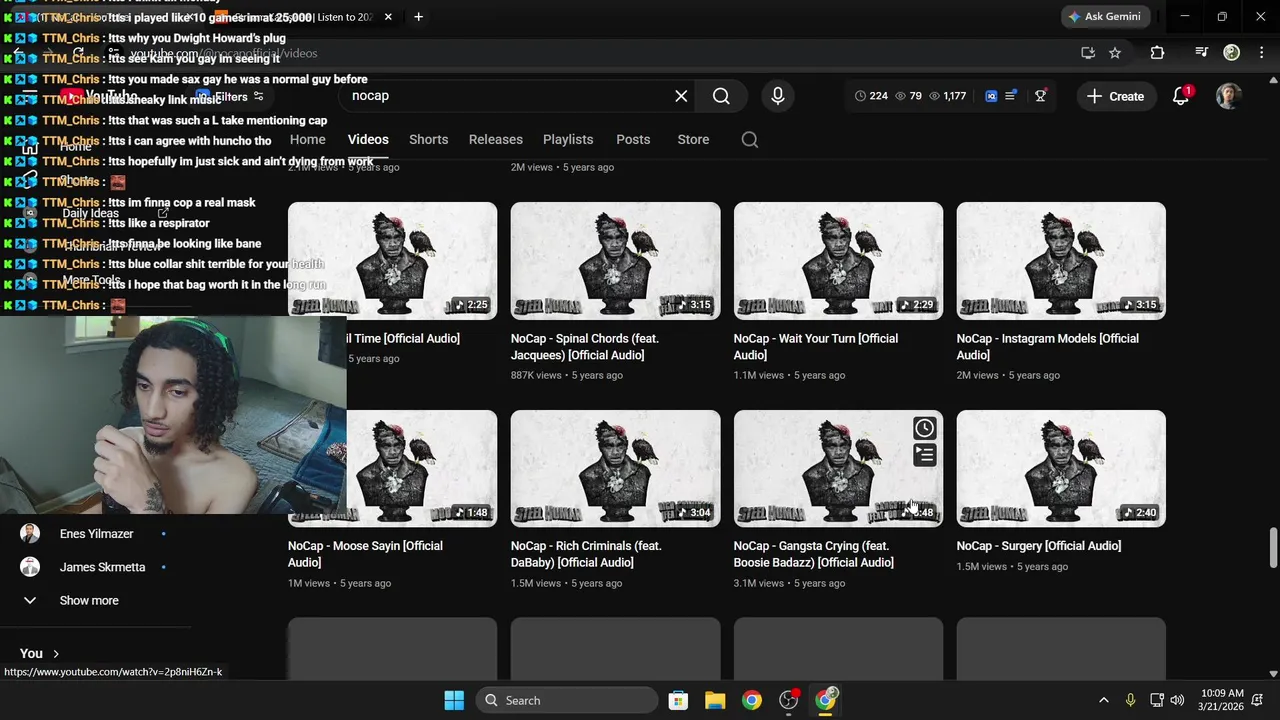1280x720 pixels.
Task: Open NoCap - Moose Sayin title link
Action: [366, 554]
